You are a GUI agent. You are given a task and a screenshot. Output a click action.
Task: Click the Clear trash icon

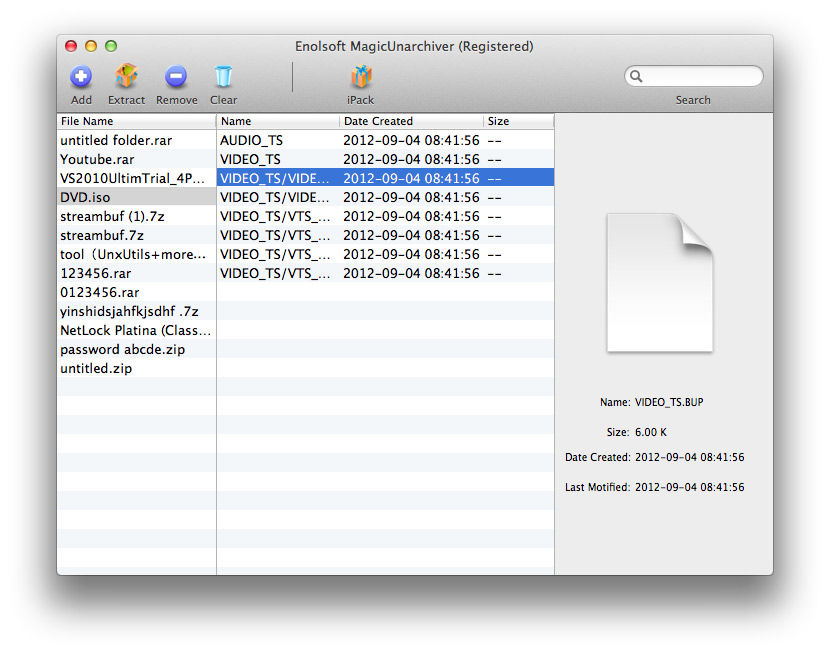(x=223, y=76)
